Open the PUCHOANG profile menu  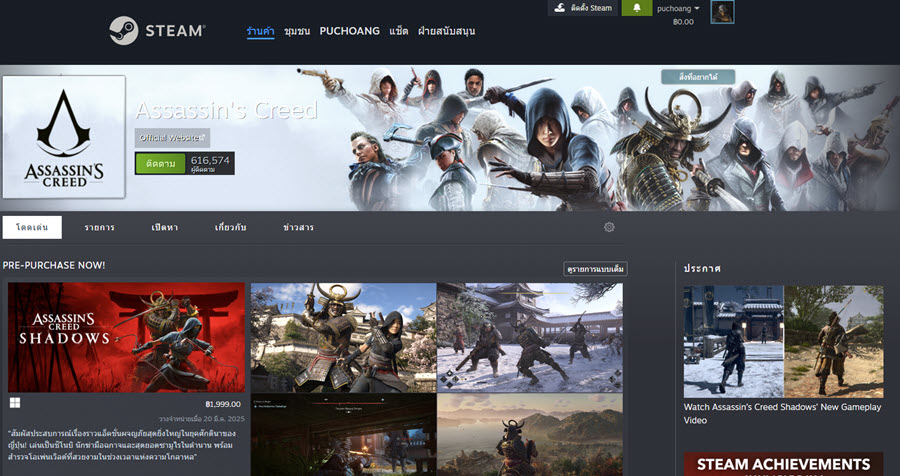350,31
